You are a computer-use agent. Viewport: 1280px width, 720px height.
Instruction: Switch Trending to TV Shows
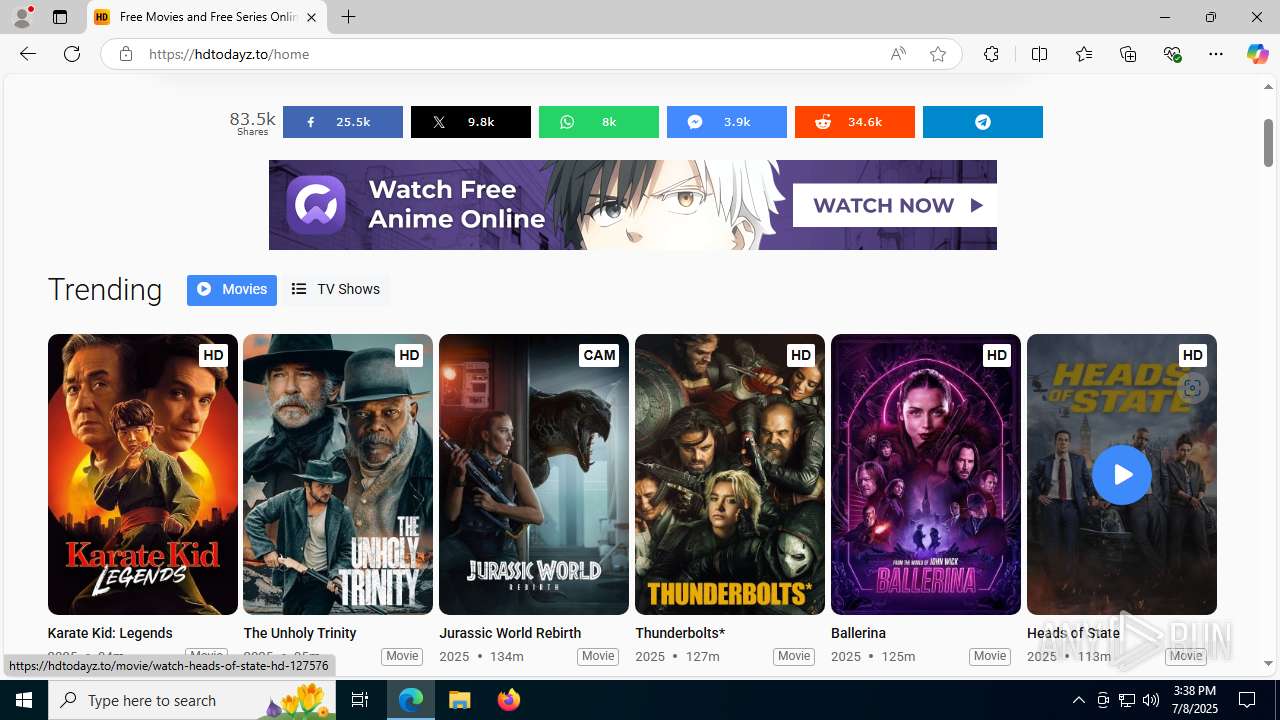tap(335, 290)
